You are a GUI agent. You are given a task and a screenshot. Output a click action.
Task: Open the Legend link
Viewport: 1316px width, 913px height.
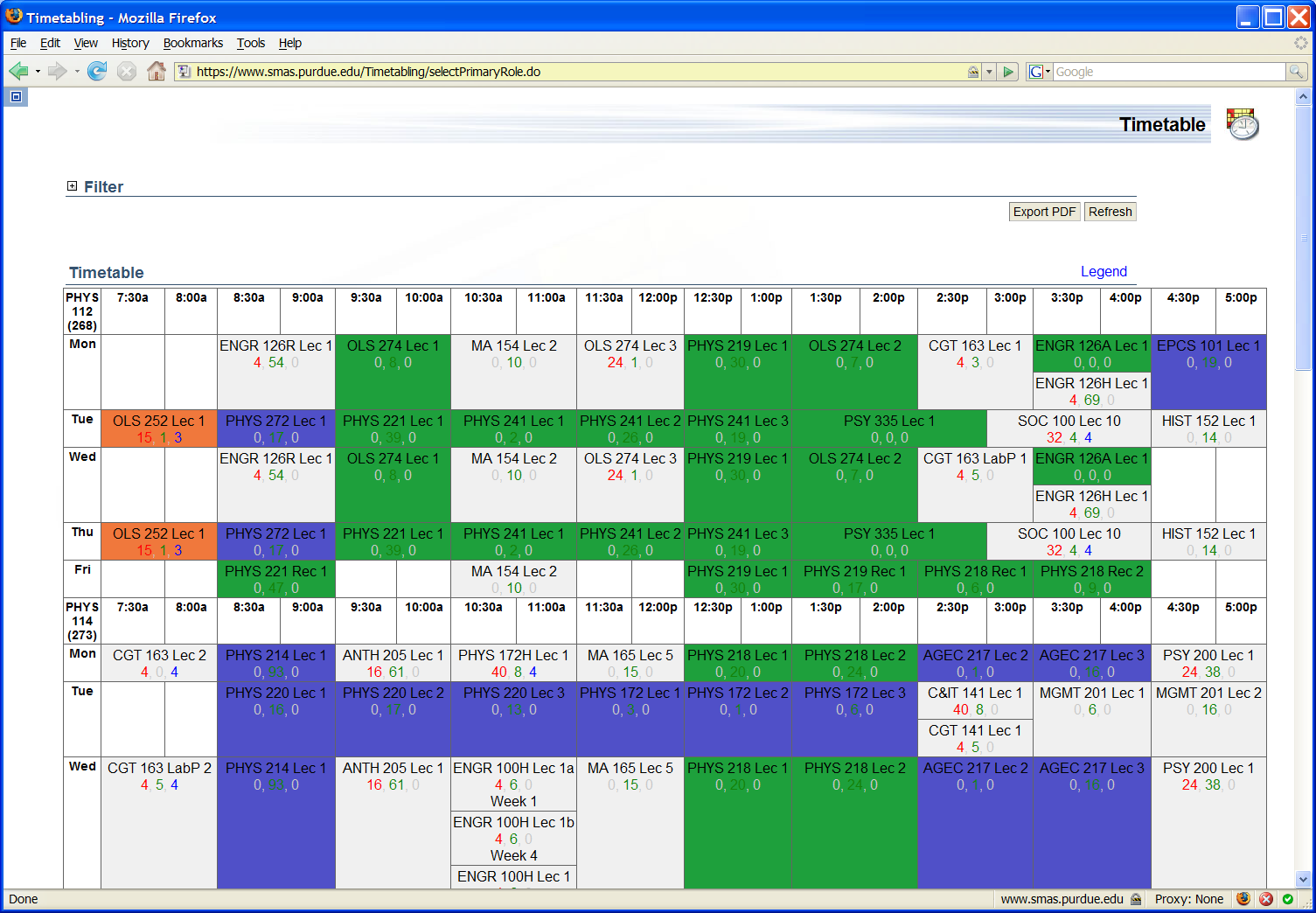[1104, 272]
